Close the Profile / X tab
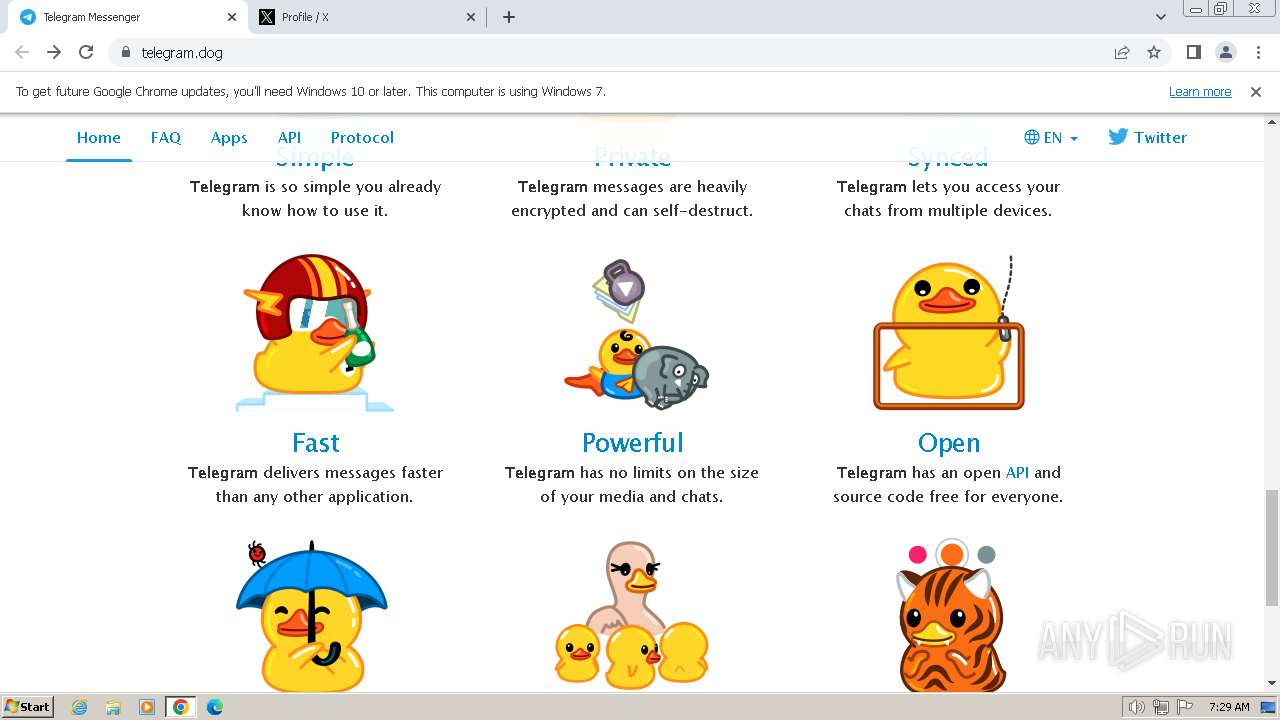 472,17
